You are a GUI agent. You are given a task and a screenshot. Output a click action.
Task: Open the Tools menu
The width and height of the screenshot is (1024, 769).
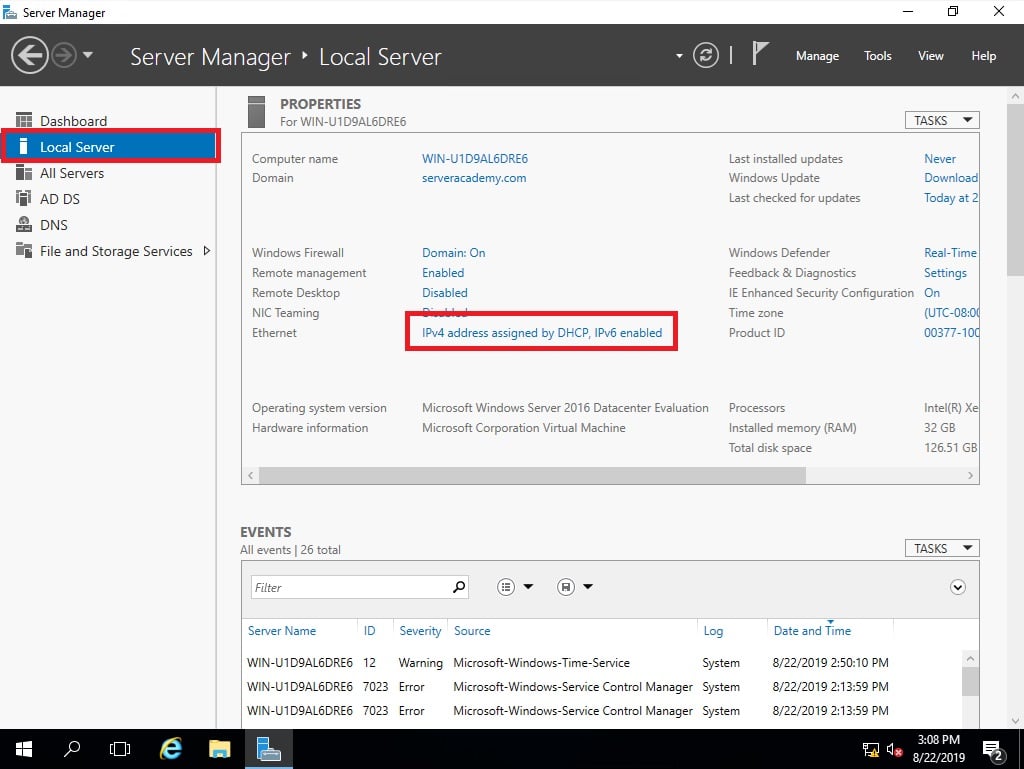[x=877, y=56]
